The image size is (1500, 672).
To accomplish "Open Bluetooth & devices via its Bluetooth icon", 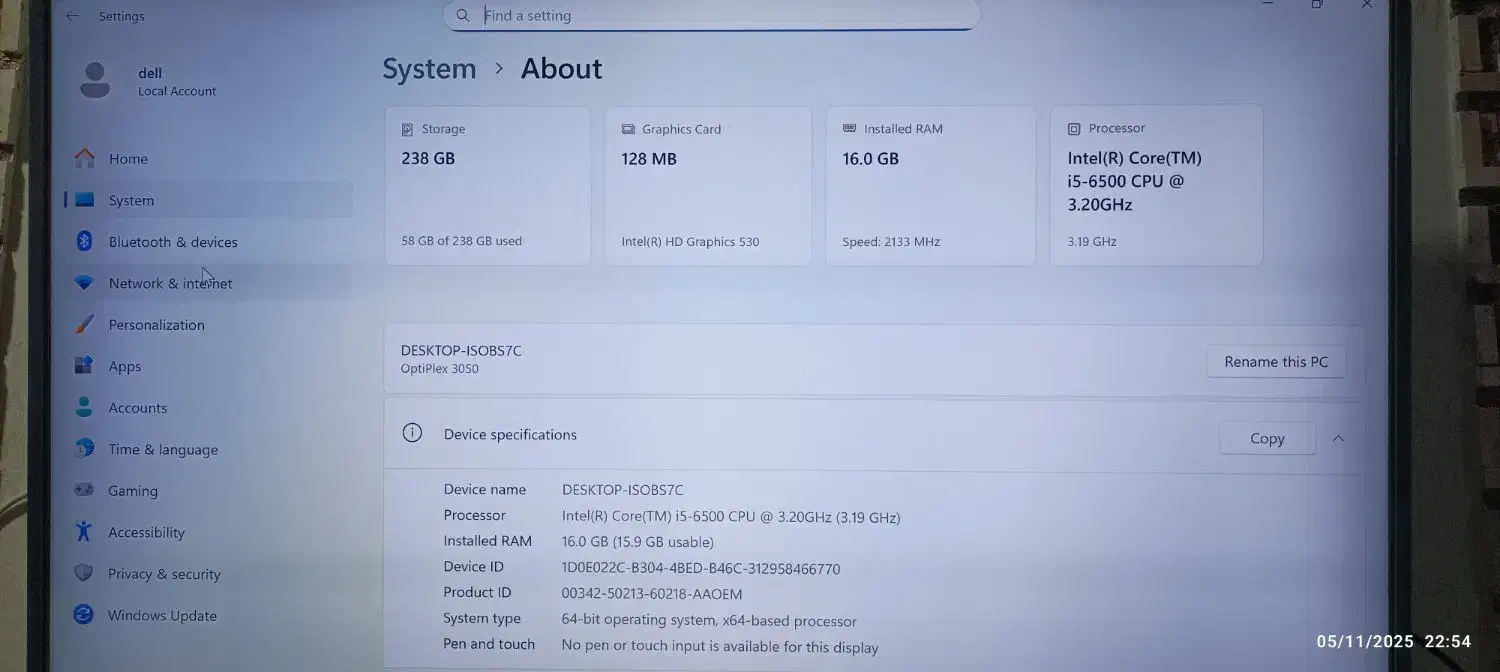I will click(84, 241).
